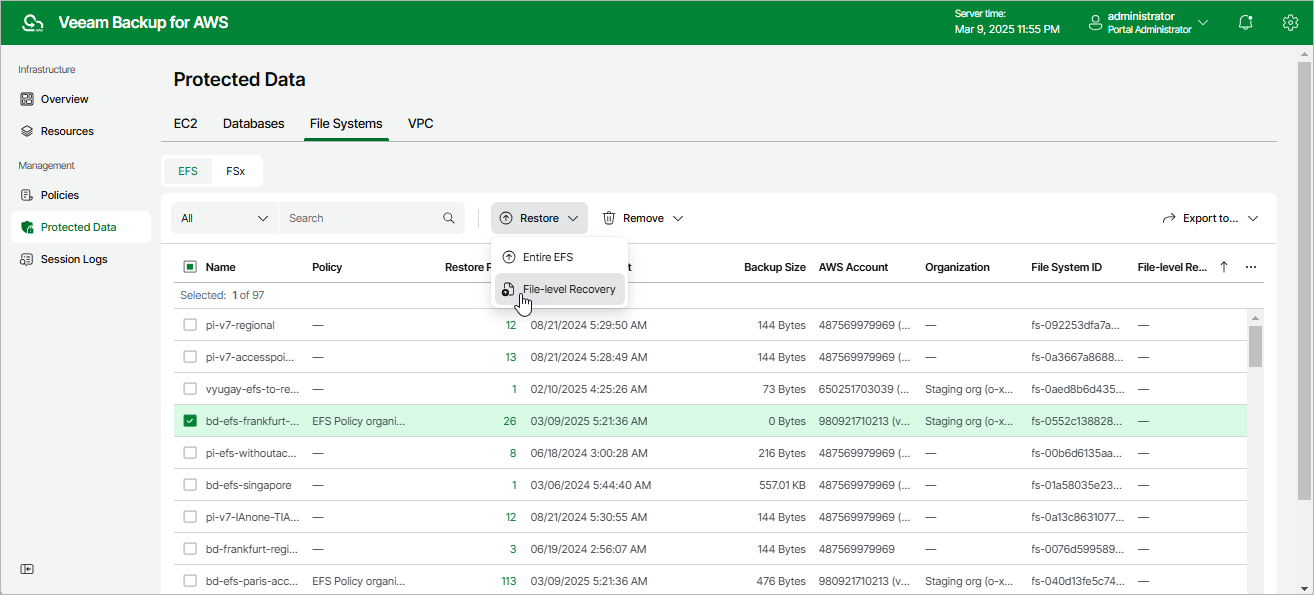Open the Export to dropdown

pos(1209,218)
